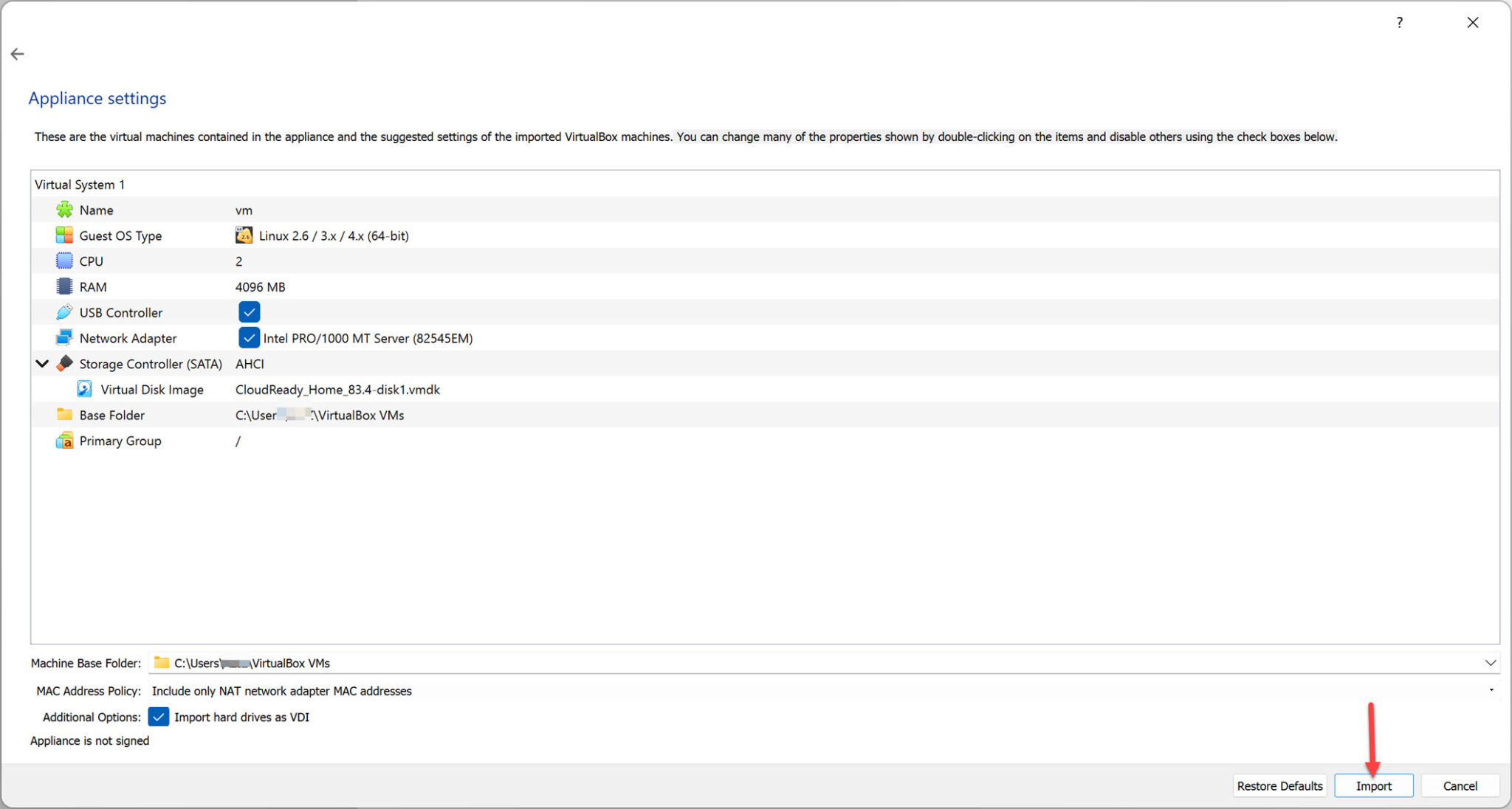
Task: Click the green Name row icon
Action: tap(64, 210)
